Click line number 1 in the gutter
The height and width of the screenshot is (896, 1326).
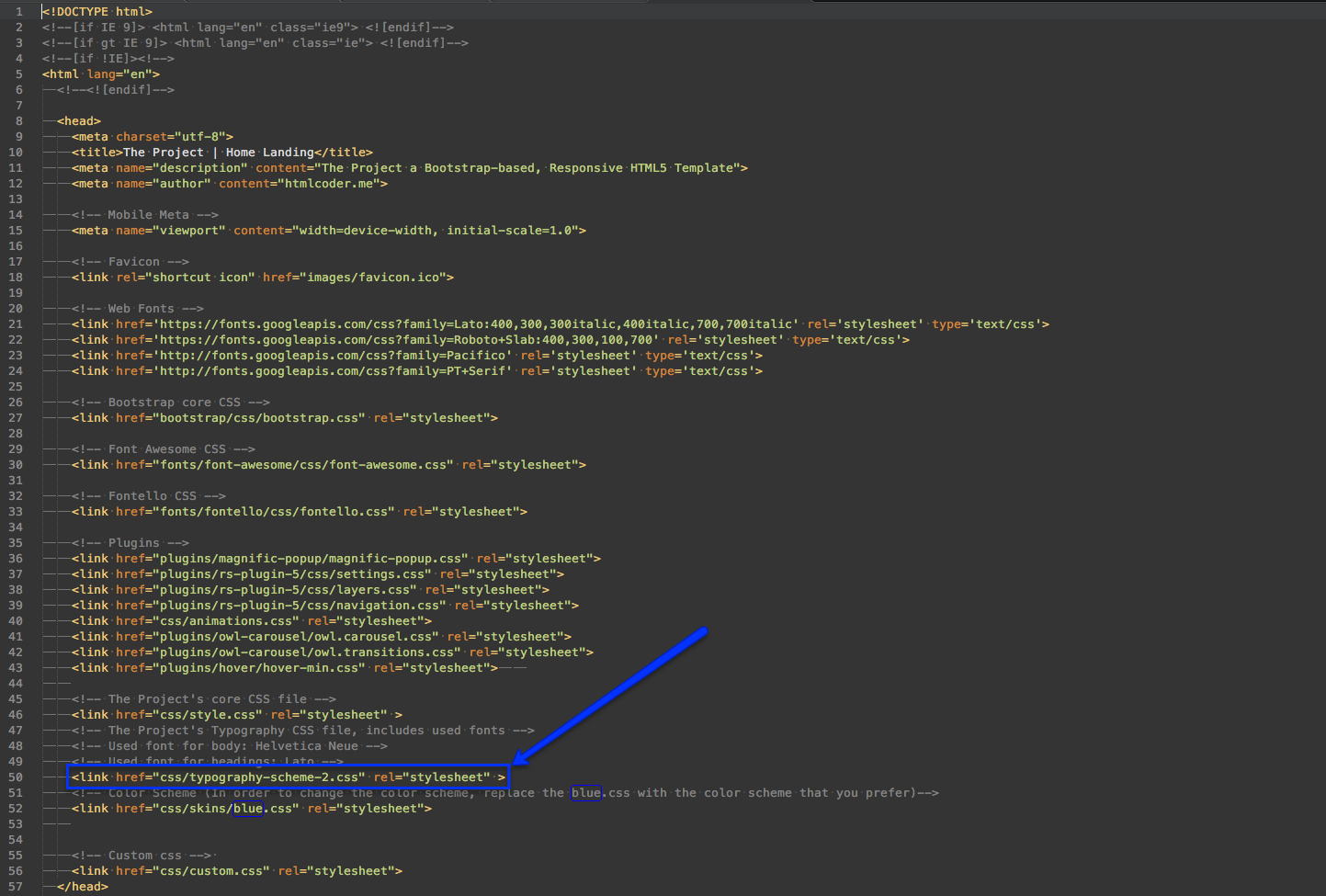(18, 12)
